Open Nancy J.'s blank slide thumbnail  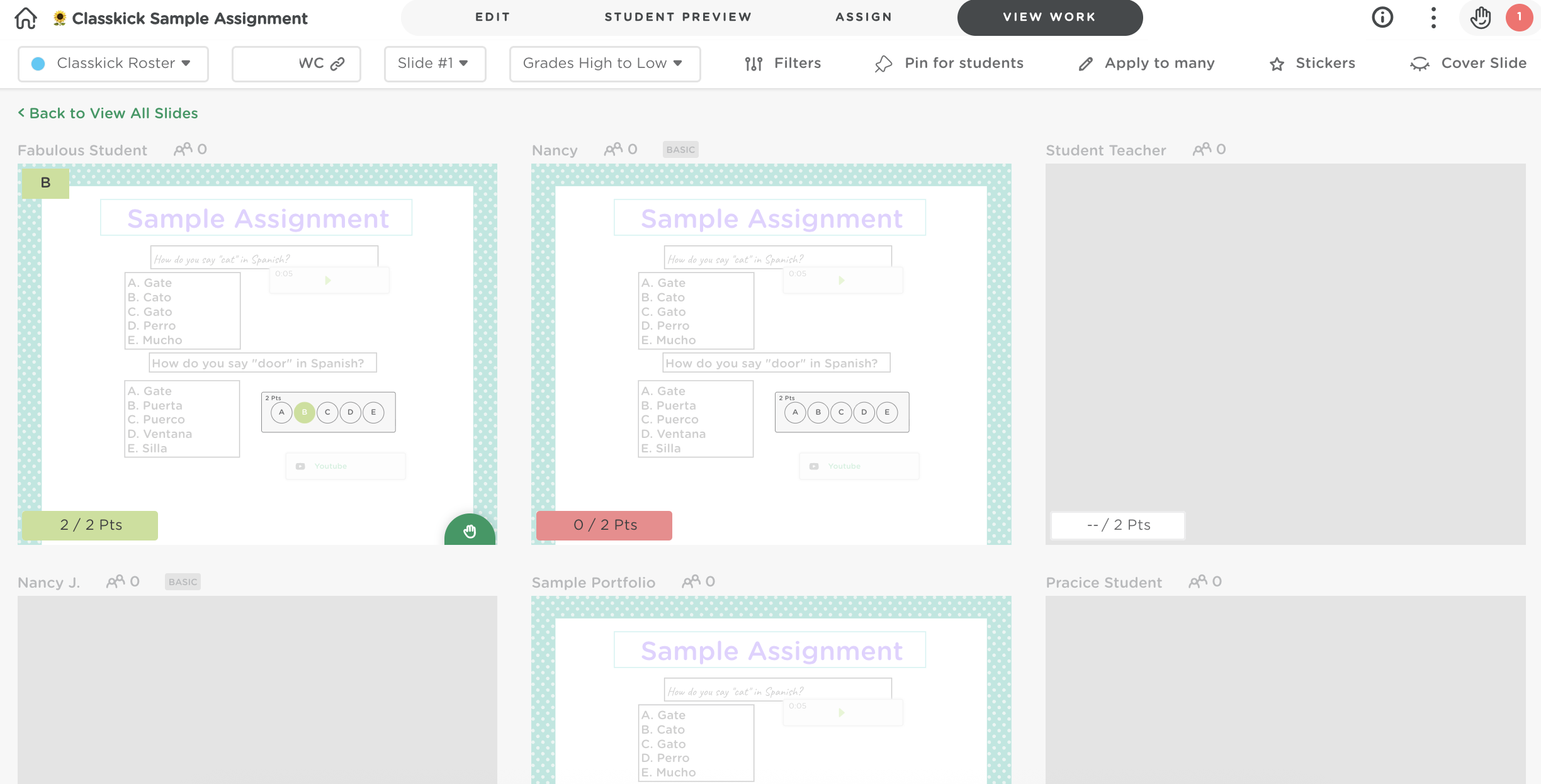tap(257, 690)
